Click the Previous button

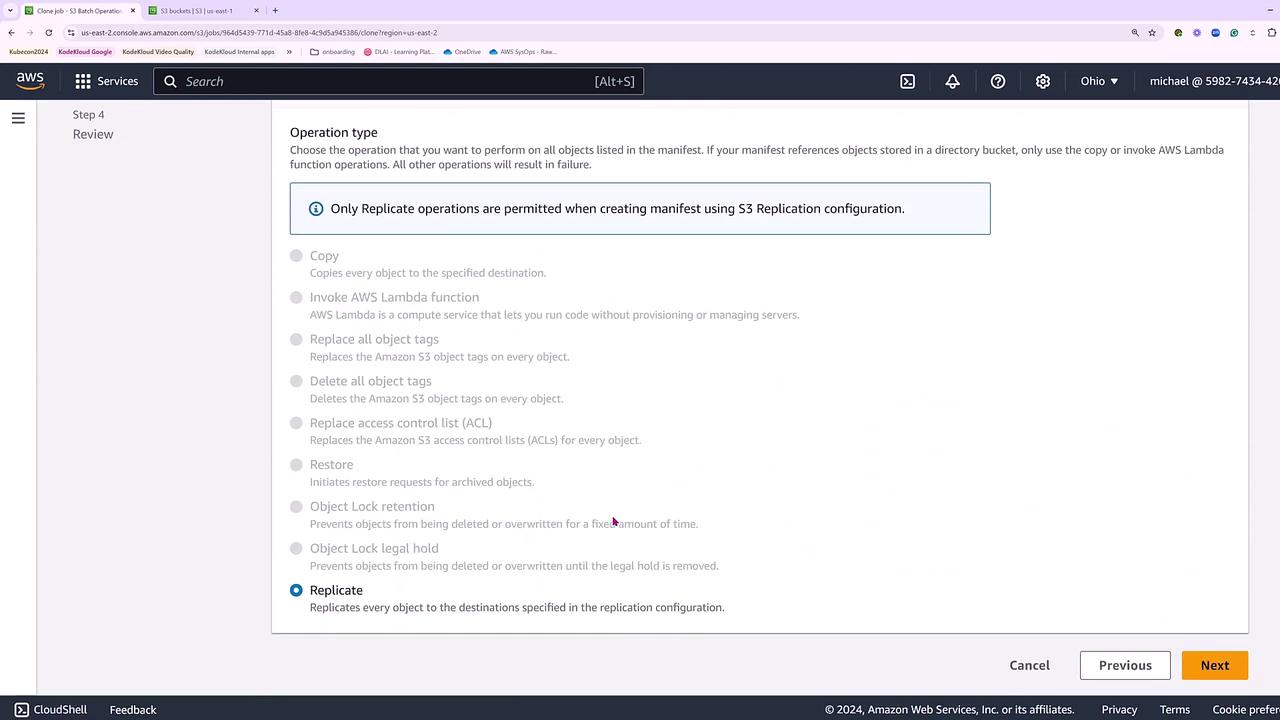coord(1125,665)
